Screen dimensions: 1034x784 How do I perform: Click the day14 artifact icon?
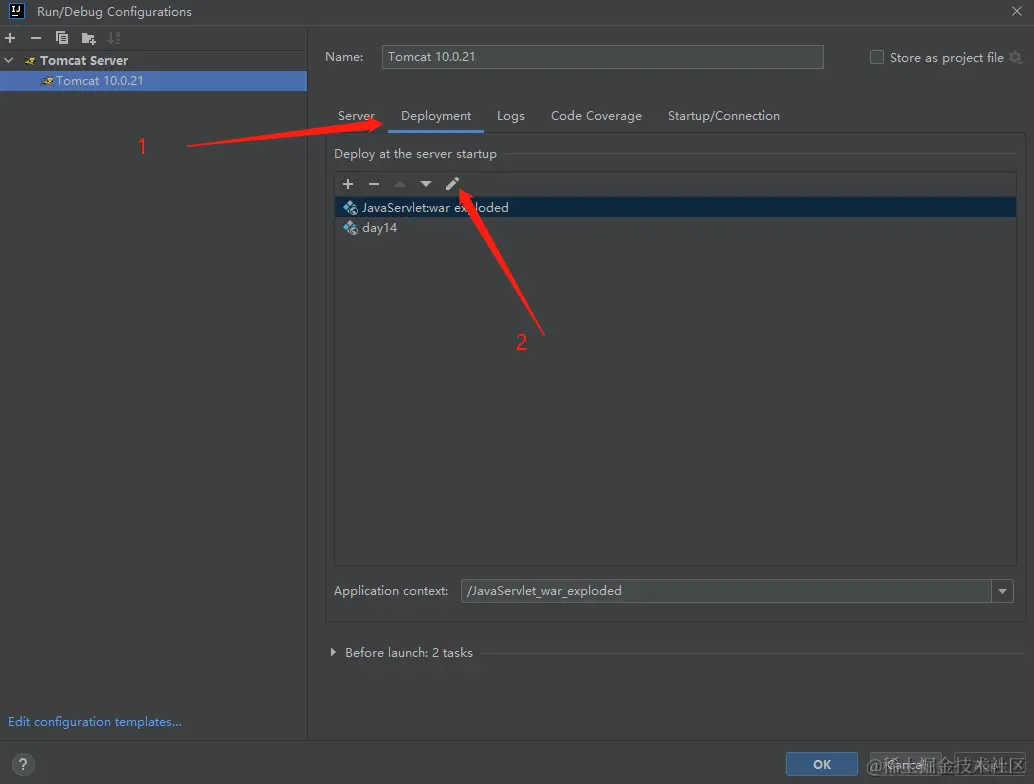click(350, 227)
